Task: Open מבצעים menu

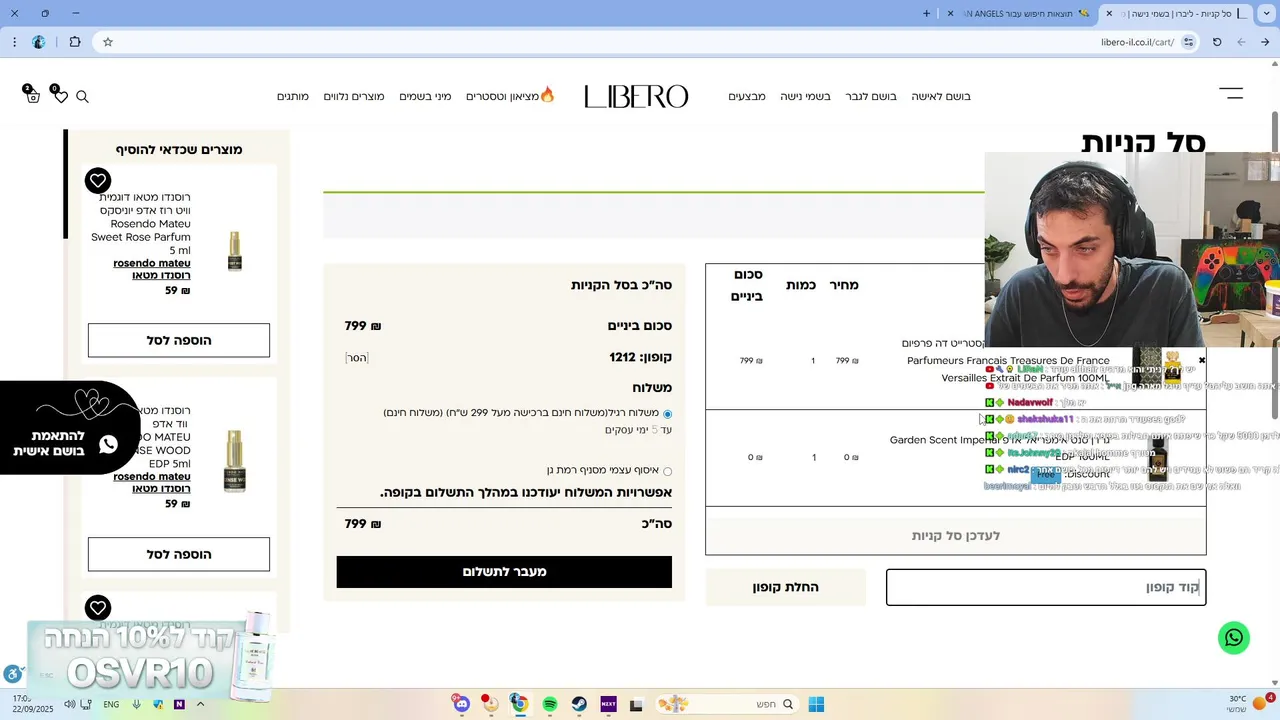Action: [x=747, y=96]
